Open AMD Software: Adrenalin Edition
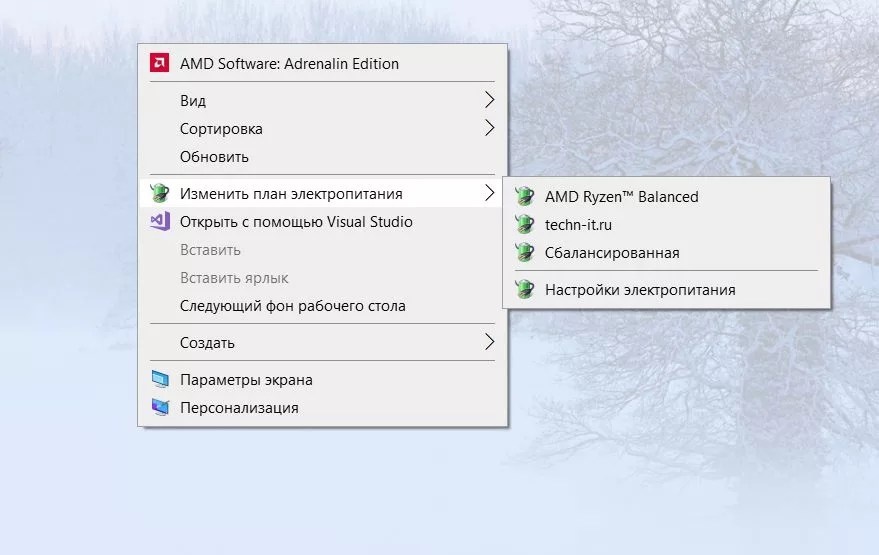Viewport: 879px width, 555px height. (322, 63)
